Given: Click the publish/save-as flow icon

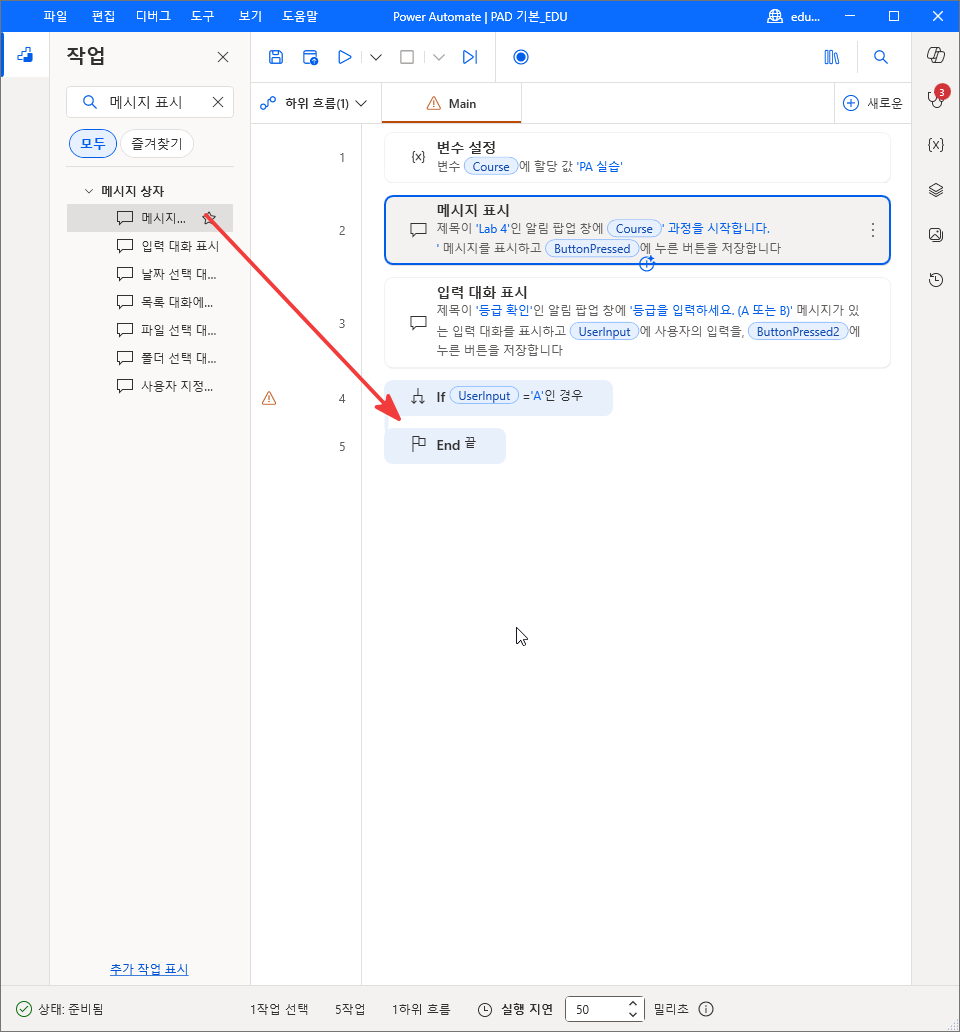Looking at the screenshot, I should 310,57.
